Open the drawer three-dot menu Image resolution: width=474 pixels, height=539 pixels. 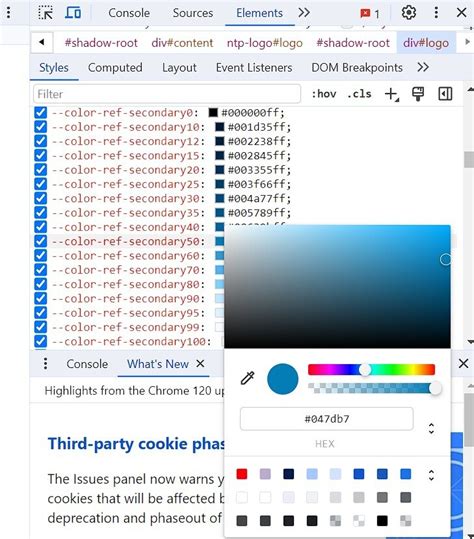click(x=45, y=364)
